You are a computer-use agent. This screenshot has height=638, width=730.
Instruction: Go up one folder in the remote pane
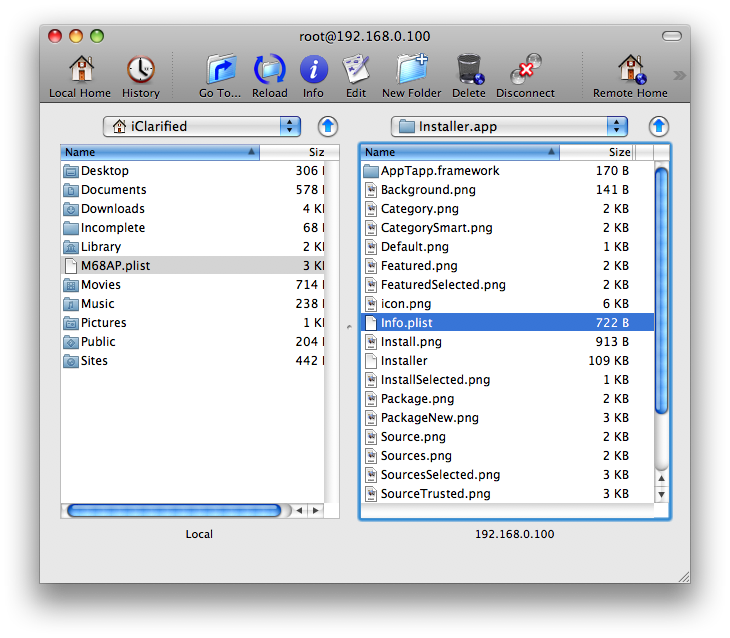point(658,127)
